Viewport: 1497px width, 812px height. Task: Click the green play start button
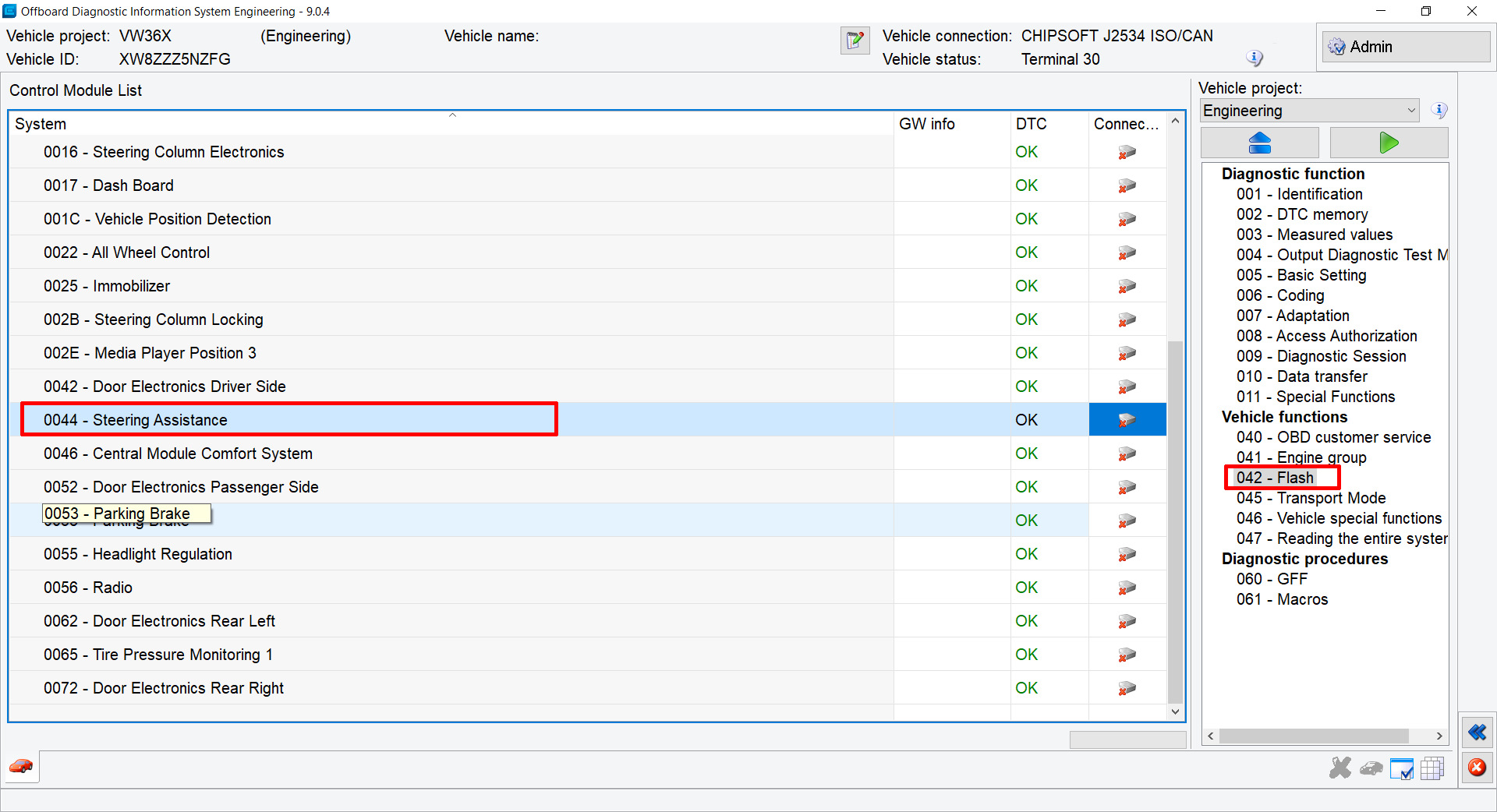(1389, 143)
